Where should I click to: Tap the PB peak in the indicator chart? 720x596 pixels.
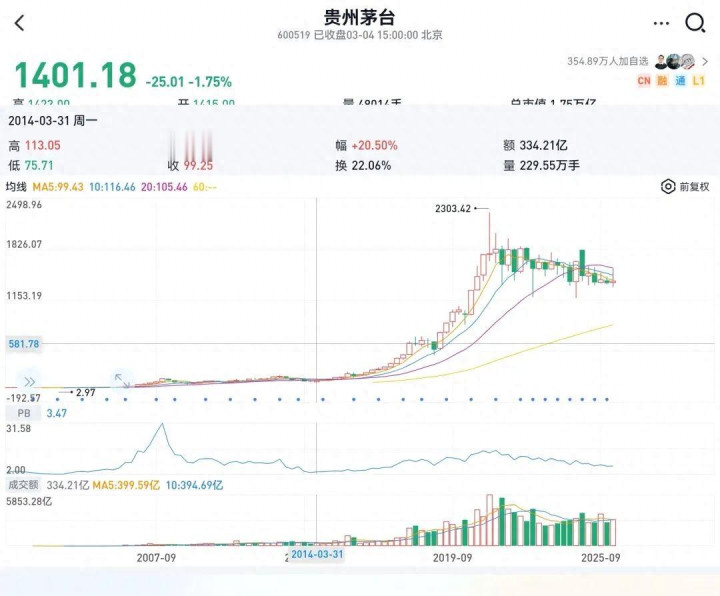click(162, 425)
